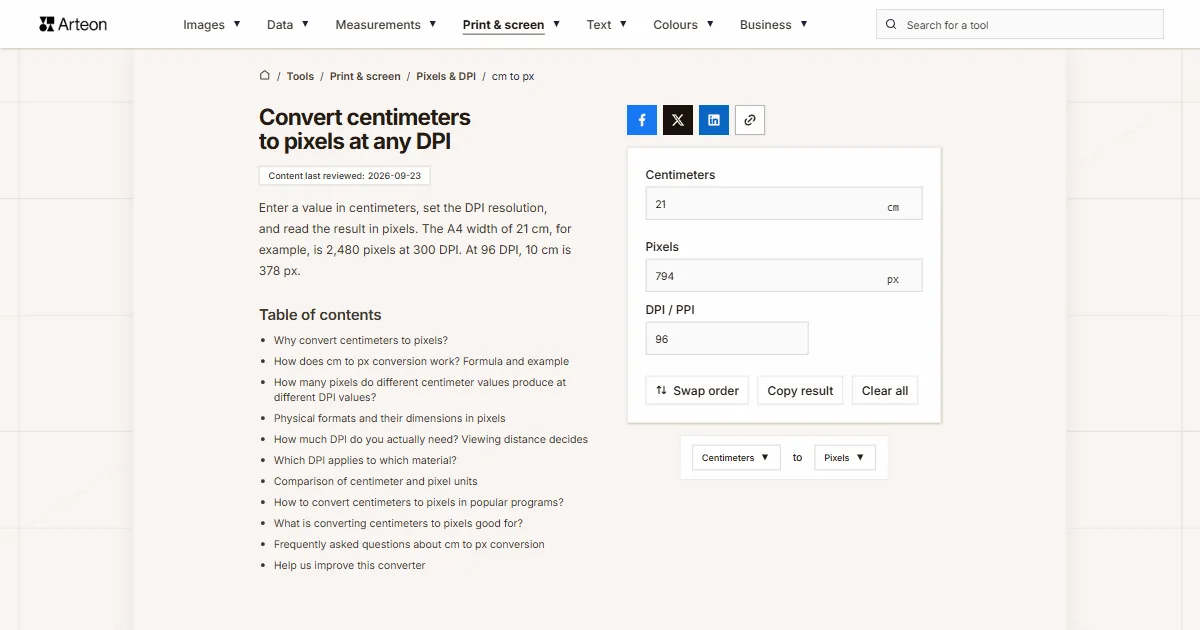
Task: Jump to How many pixels at different DPI values
Action: coord(420,389)
